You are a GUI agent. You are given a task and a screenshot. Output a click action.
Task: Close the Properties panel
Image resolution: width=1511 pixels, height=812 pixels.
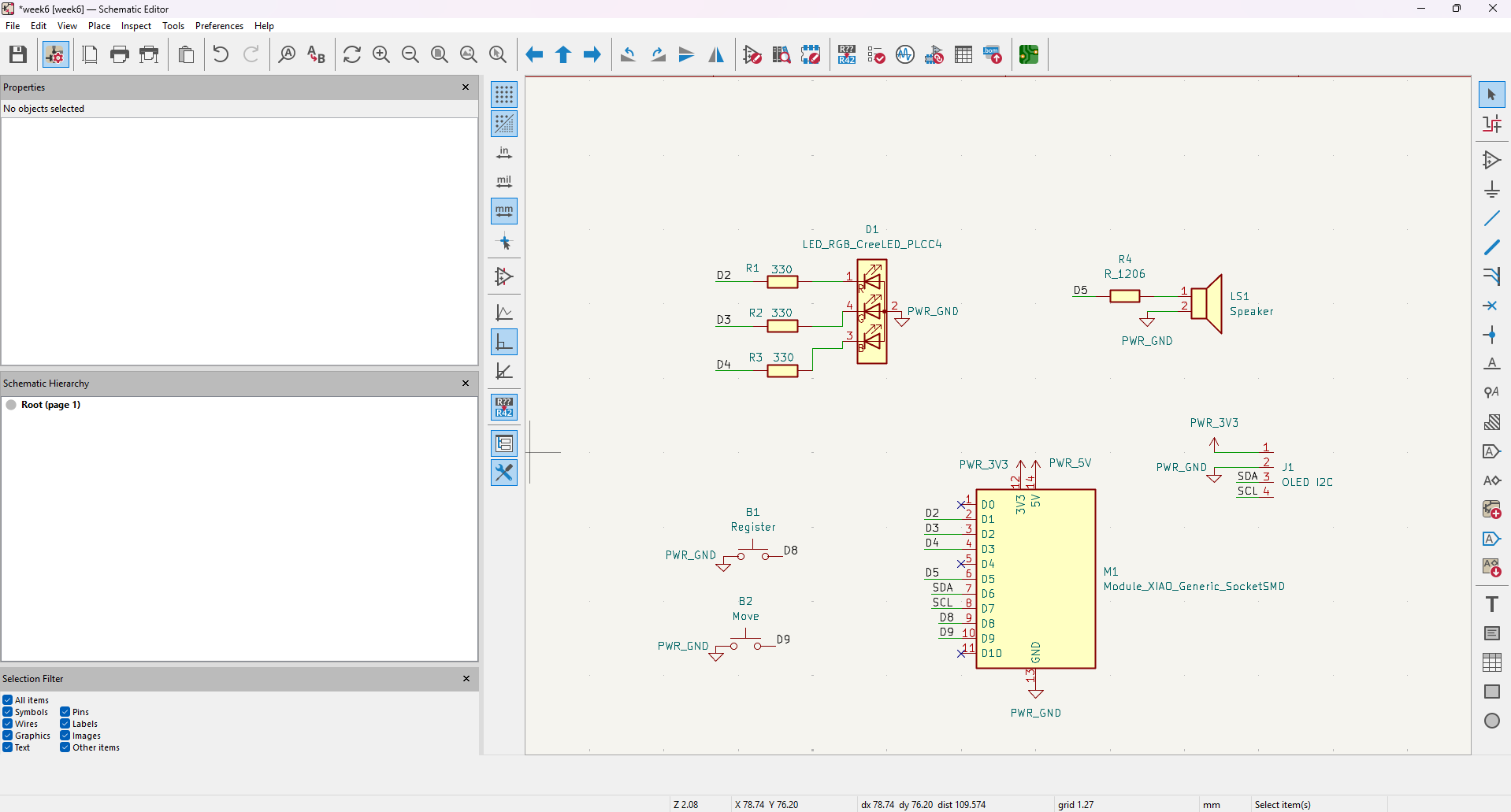[x=466, y=87]
